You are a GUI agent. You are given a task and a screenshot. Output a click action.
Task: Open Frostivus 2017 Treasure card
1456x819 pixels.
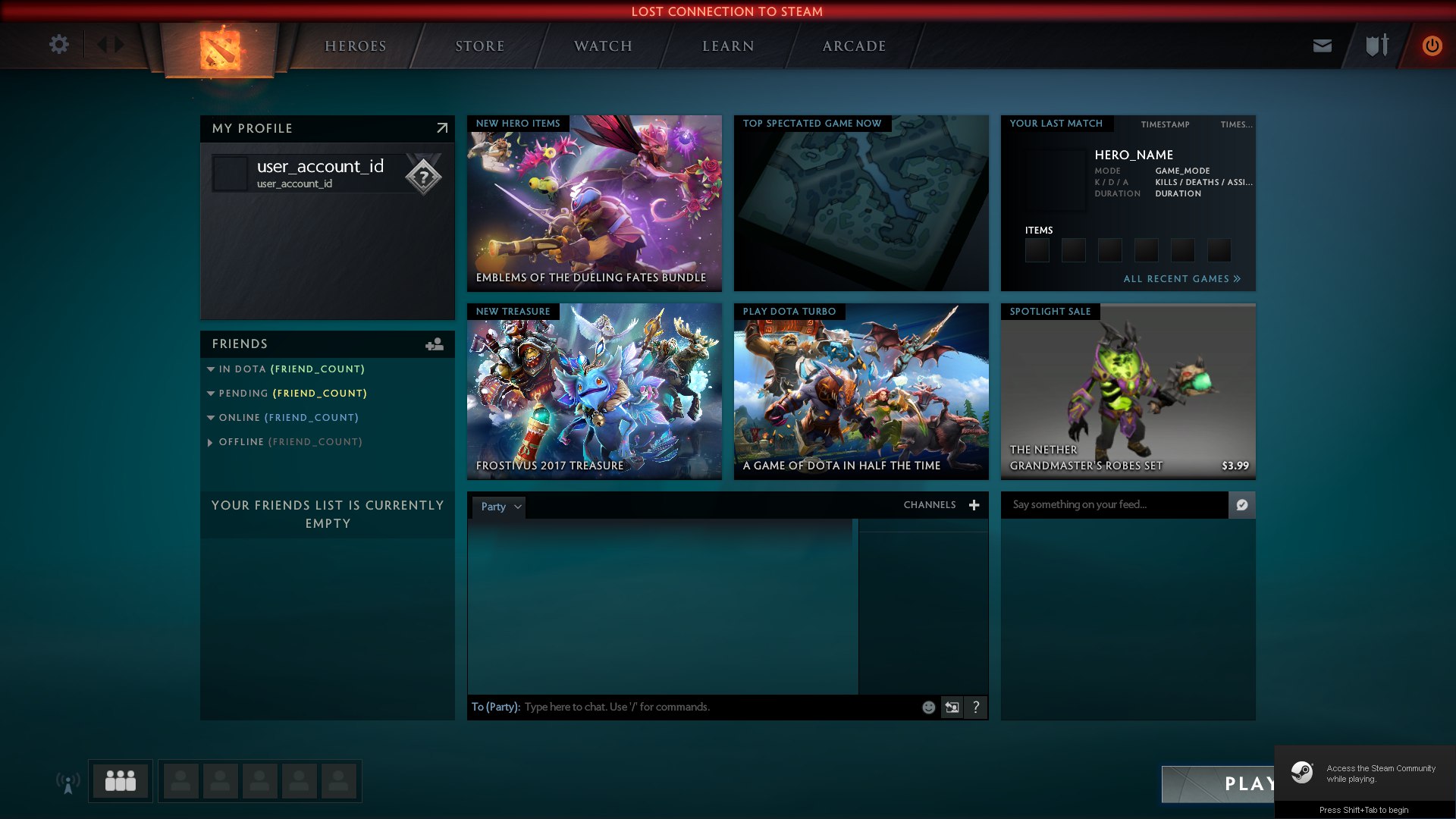click(x=595, y=391)
